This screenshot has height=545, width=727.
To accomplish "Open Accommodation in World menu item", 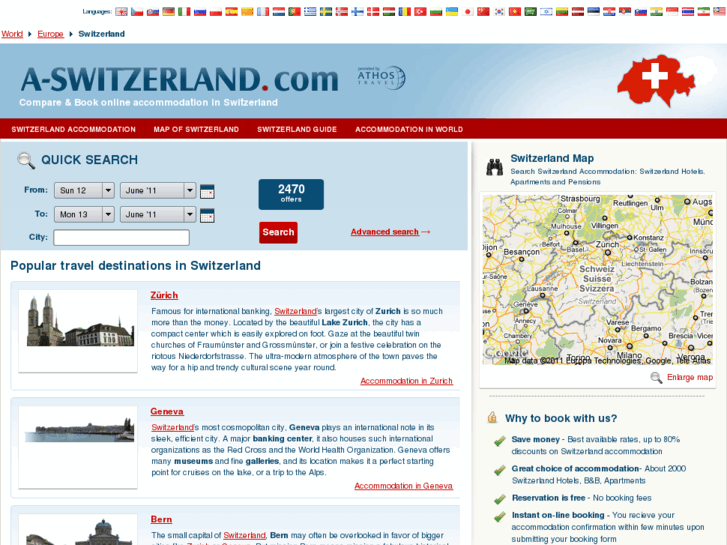I will [x=409, y=129].
